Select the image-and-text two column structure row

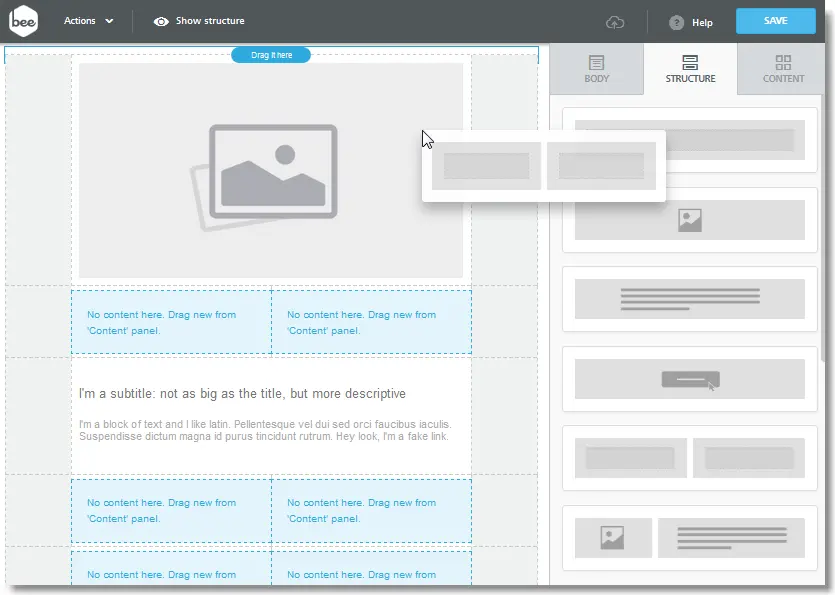(x=690, y=537)
